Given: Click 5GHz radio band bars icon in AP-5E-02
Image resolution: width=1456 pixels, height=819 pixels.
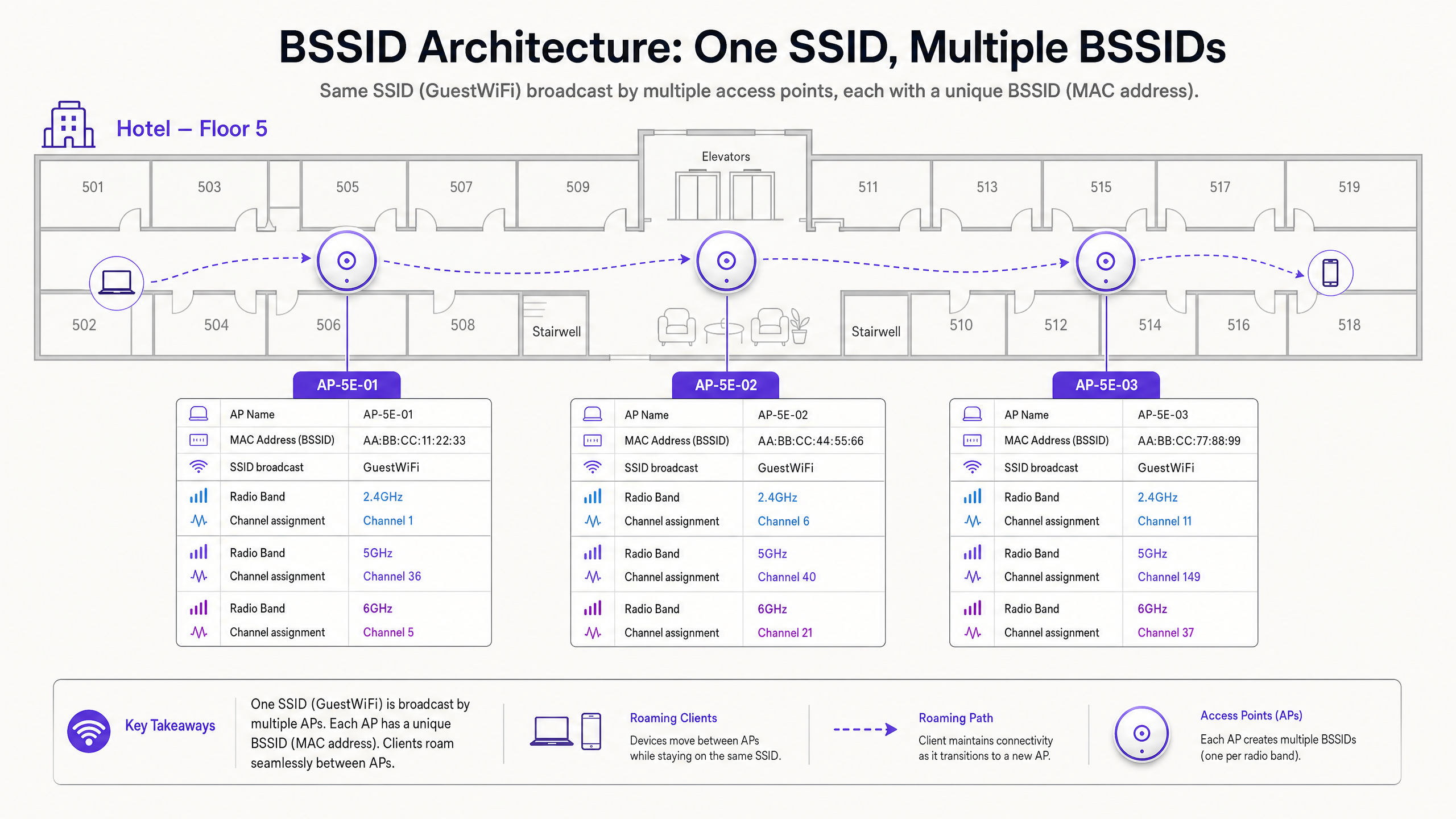Looking at the screenshot, I should (593, 553).
